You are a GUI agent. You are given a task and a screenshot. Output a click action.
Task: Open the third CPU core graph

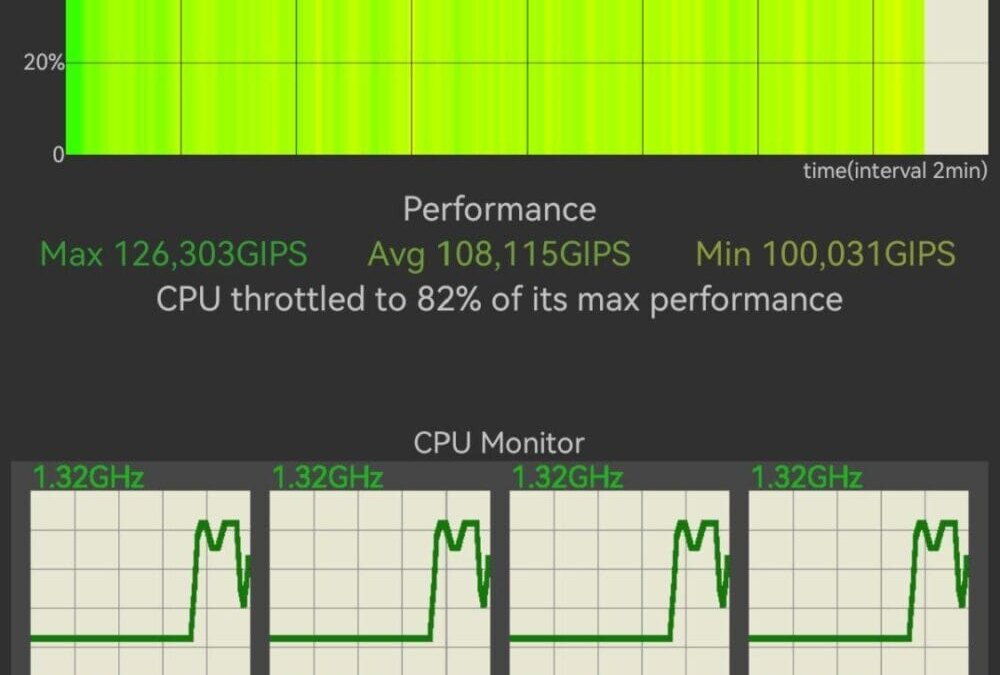pyautogui.click(x=620, y=580)
